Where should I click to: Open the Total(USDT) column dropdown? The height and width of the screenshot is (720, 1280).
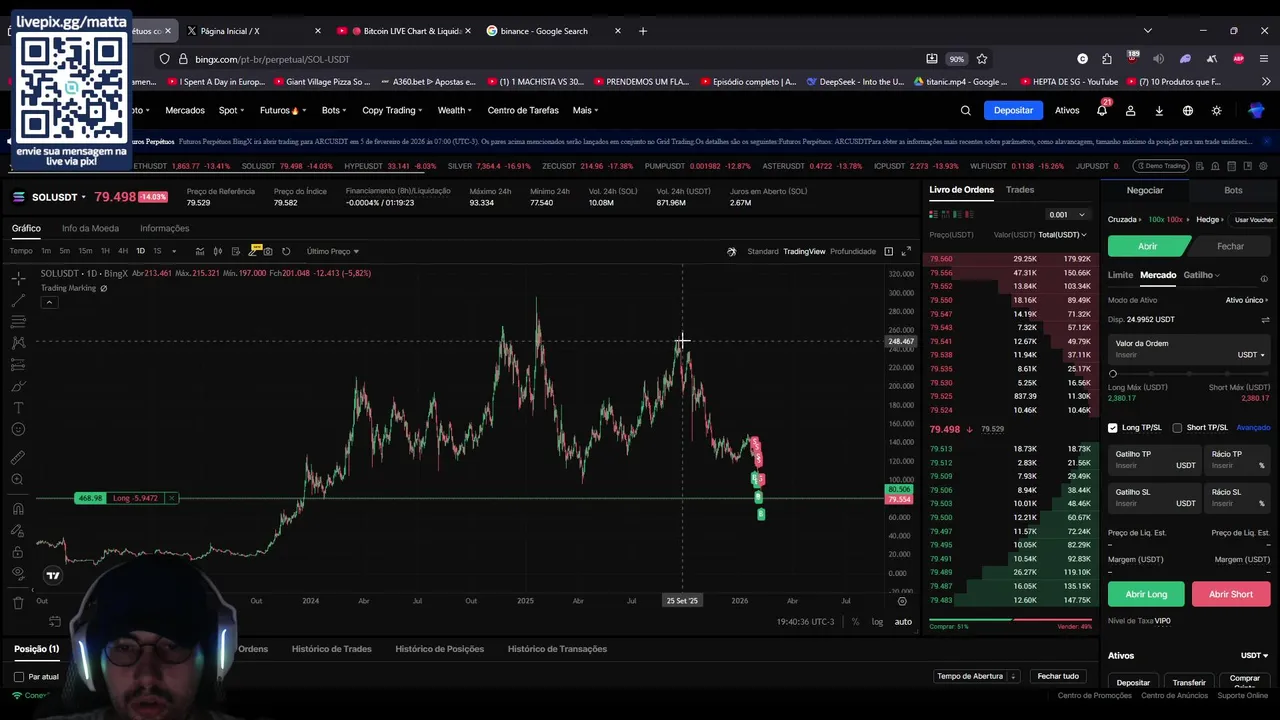tap(1062, 235)
